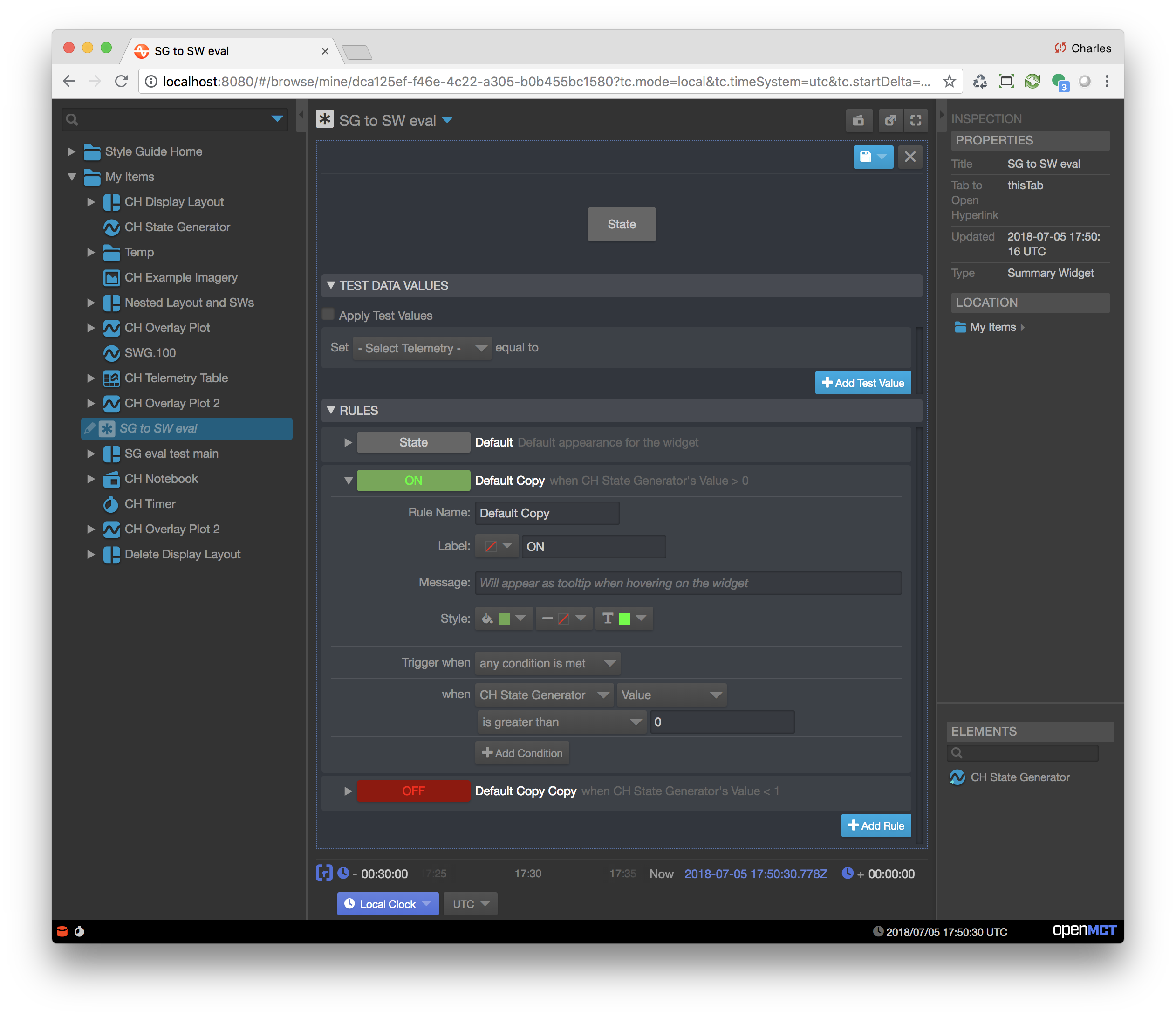1176x1018 pixels.
Task: Click the blue time conductor mode icon
Action: 324,873
